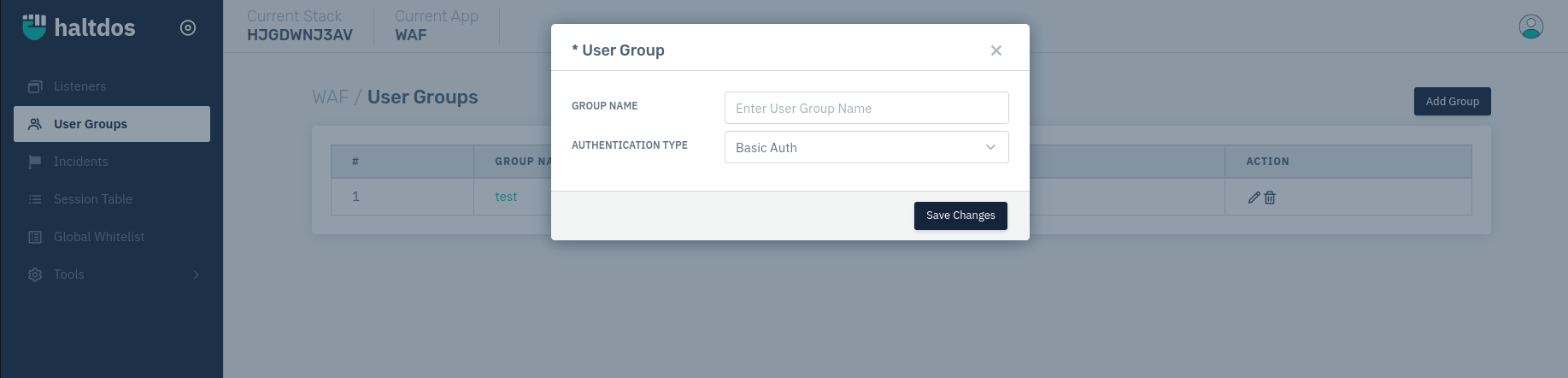
Task: Open Listeners in the sidebar
Action: [x=112, y=86]
